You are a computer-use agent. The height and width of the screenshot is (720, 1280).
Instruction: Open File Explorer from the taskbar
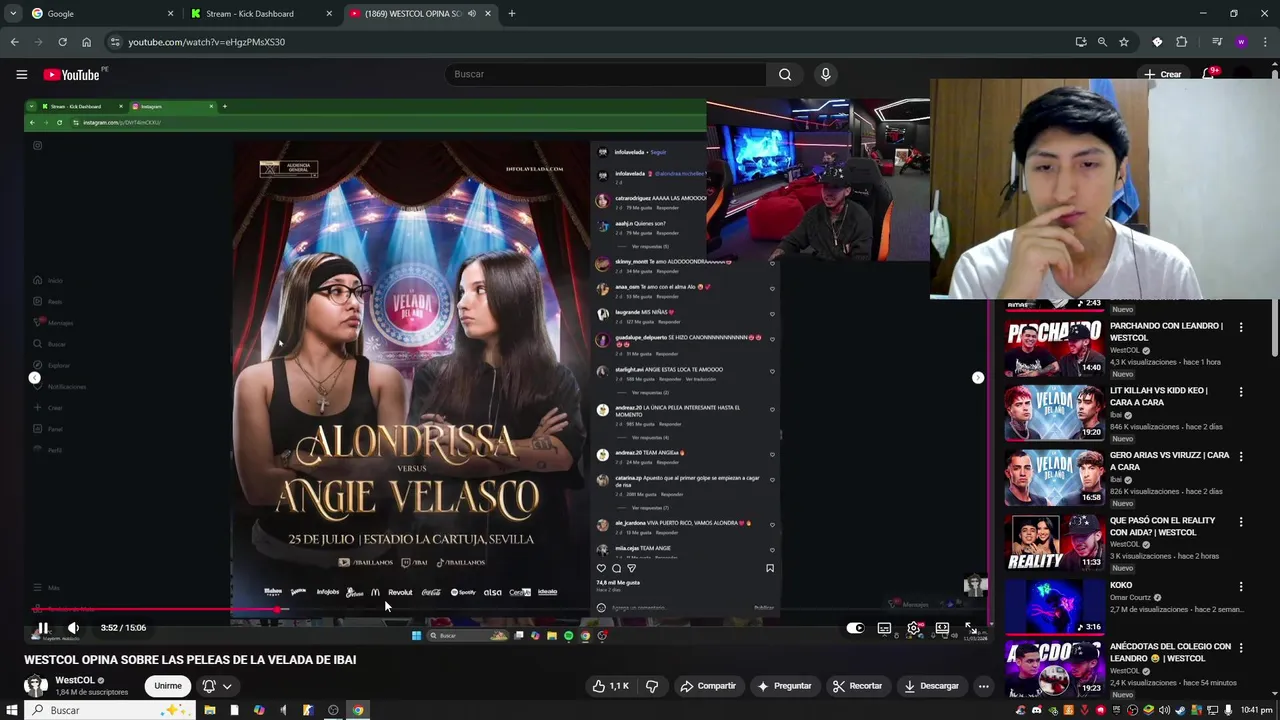[210, 710]
